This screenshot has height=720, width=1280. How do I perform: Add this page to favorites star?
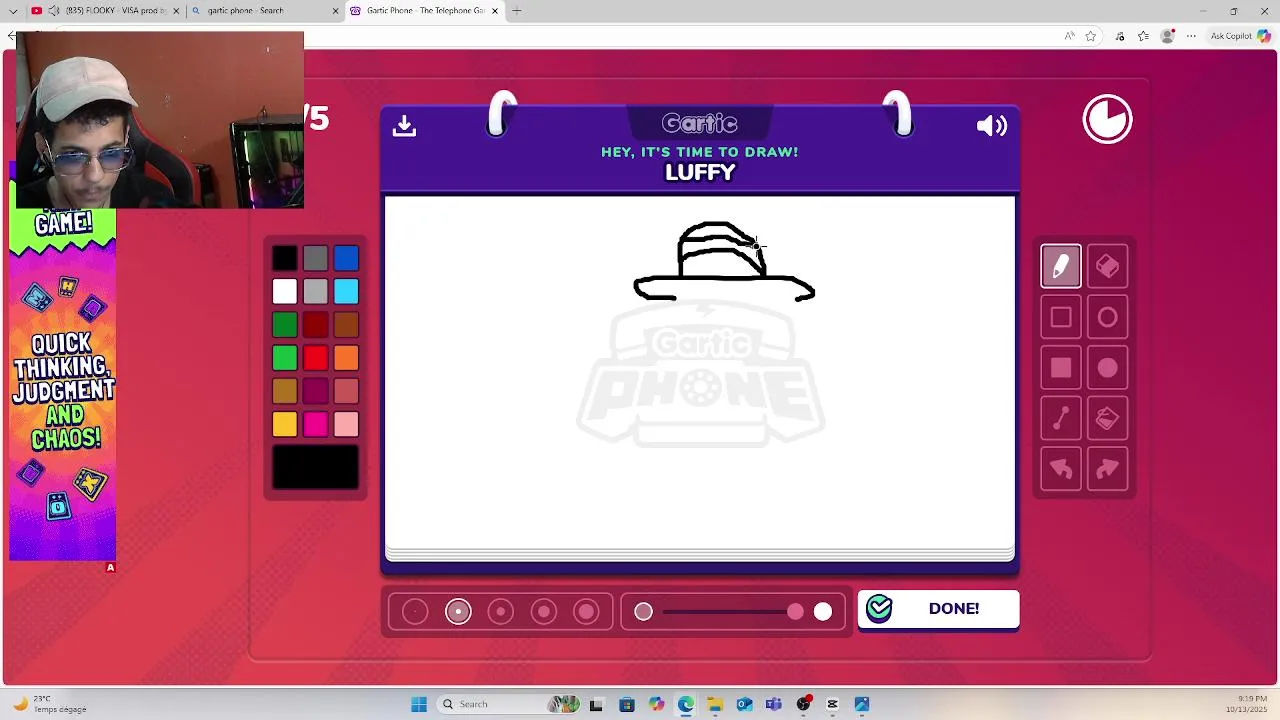pyautogui.click(x=1091, y=36)
